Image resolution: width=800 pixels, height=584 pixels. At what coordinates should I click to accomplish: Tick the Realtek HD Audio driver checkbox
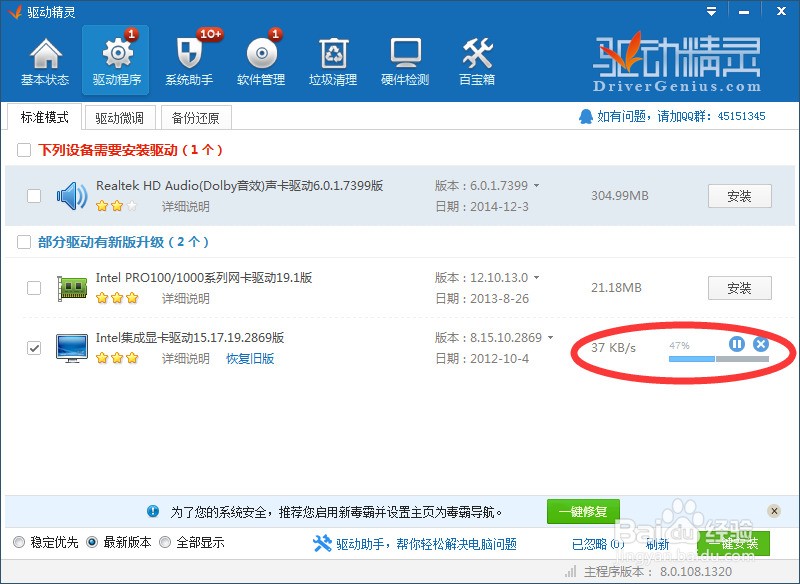(x=34, y=196)
